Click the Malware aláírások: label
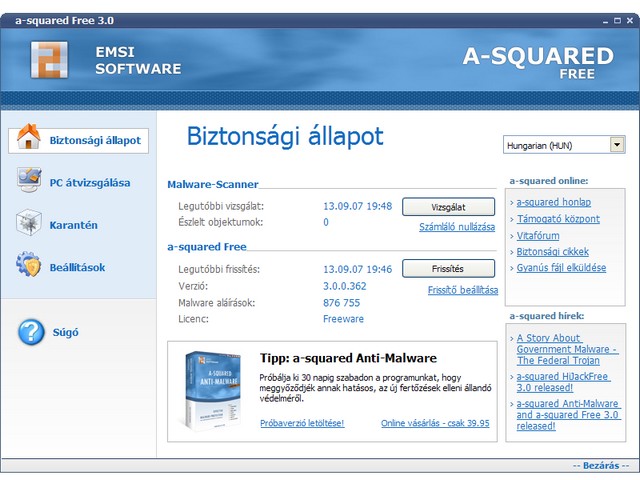640x480 pixels. pyautogui.click(x=216, y=303)
